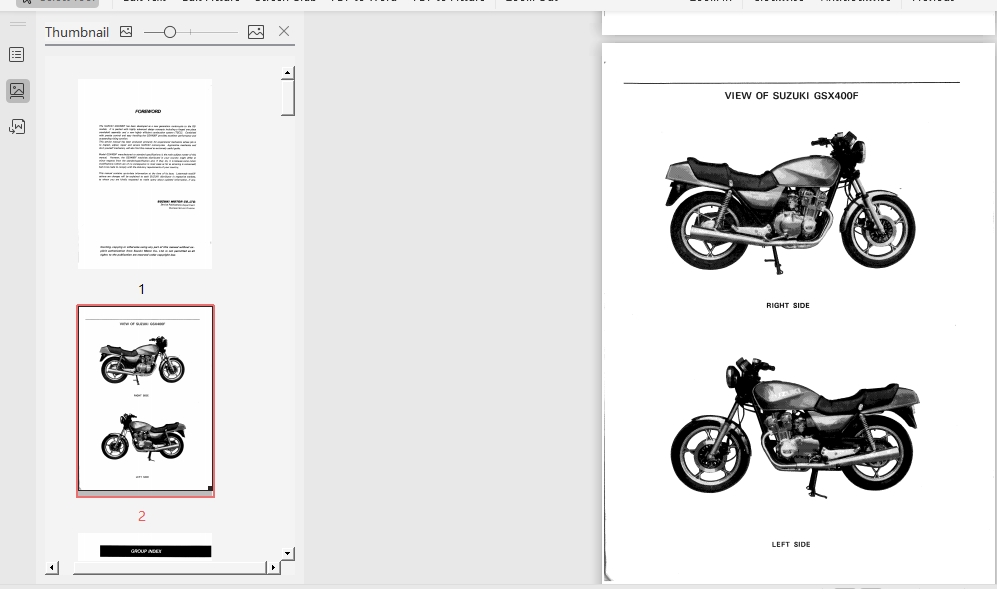
Task: Adjust the thumbnail size slider knob
Action: pyautogui.click(x=170, y=32)
